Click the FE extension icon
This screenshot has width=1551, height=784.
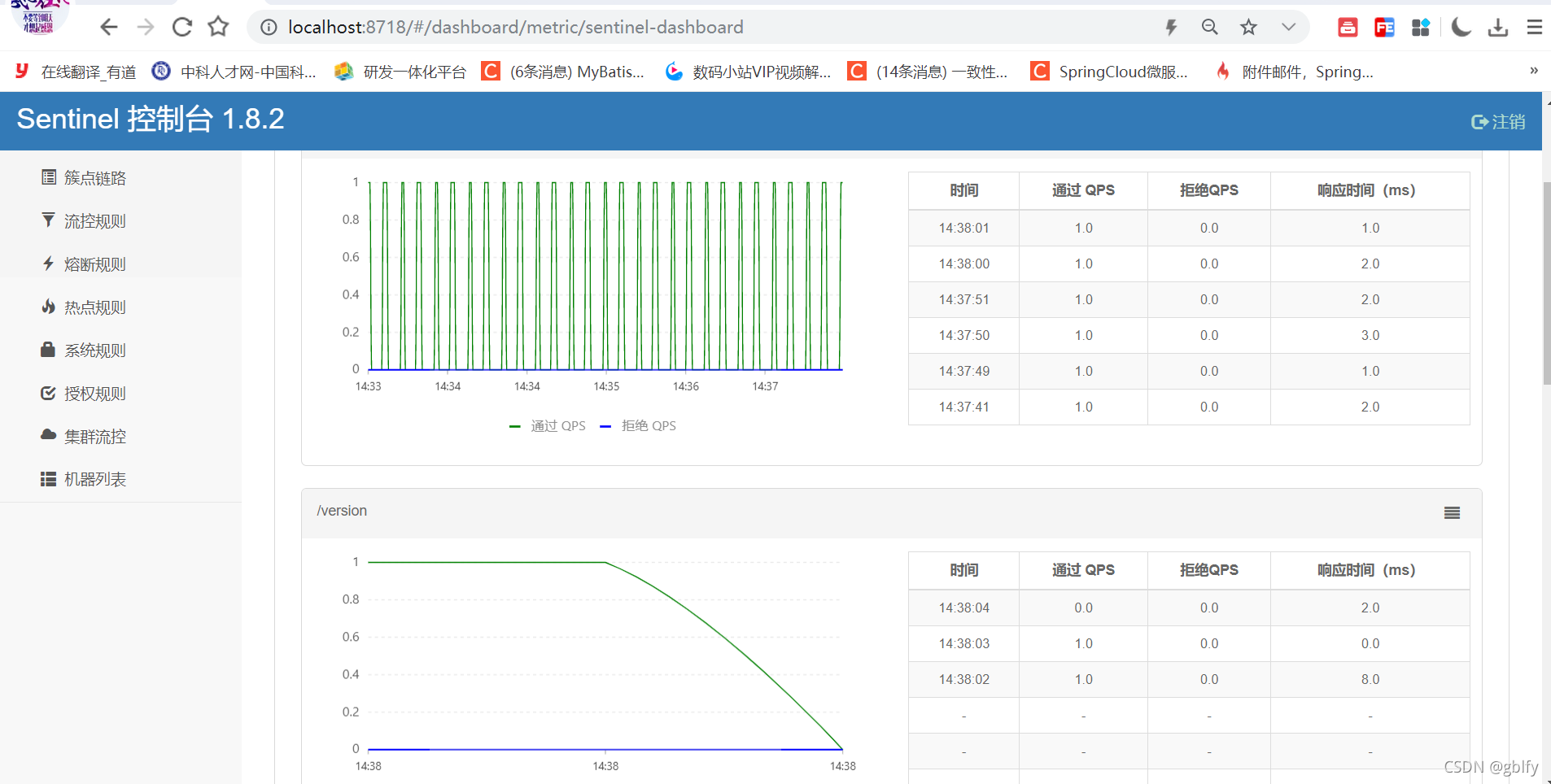tap(1384, 28)
